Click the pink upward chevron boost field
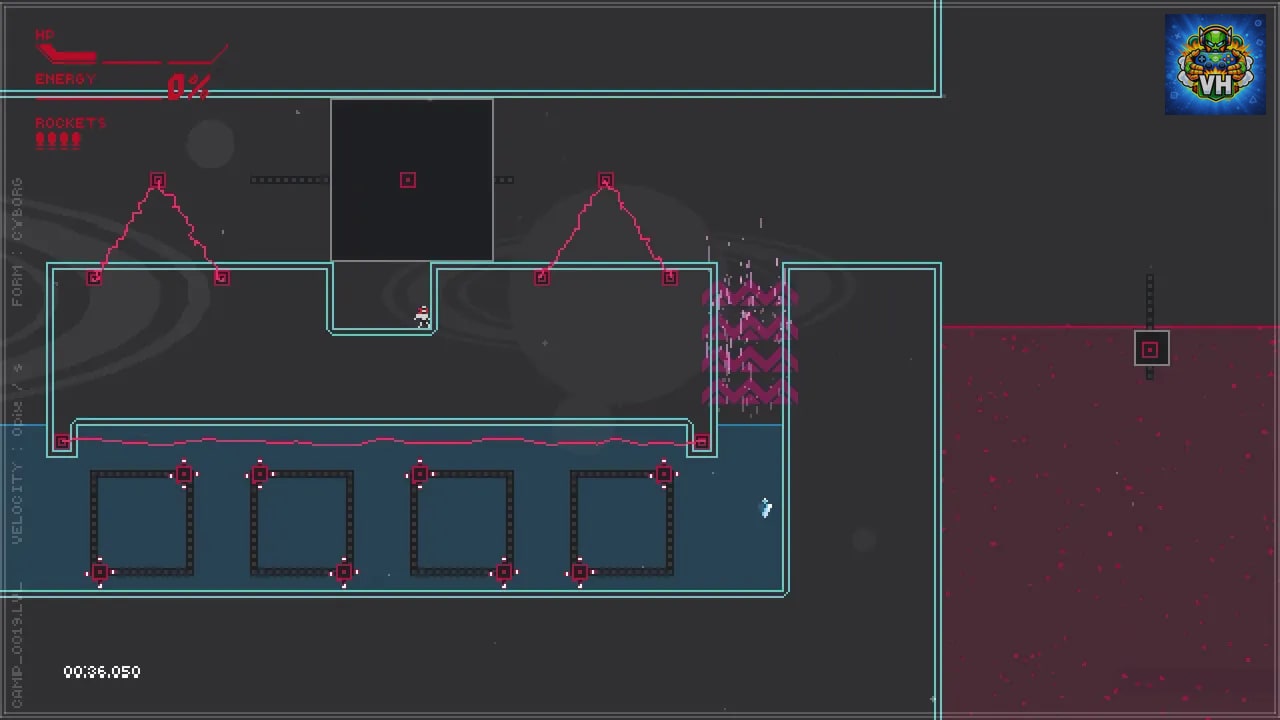 [750, 344]
